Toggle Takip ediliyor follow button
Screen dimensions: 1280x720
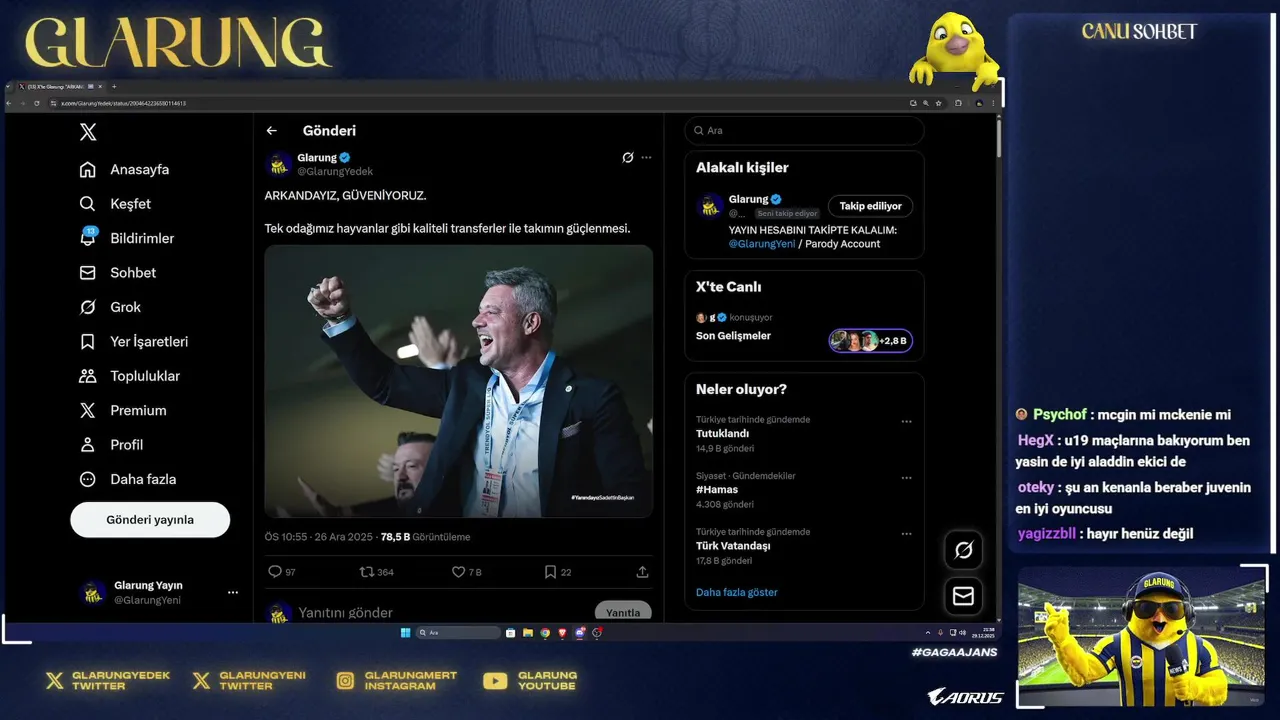(x=870, y=206)
